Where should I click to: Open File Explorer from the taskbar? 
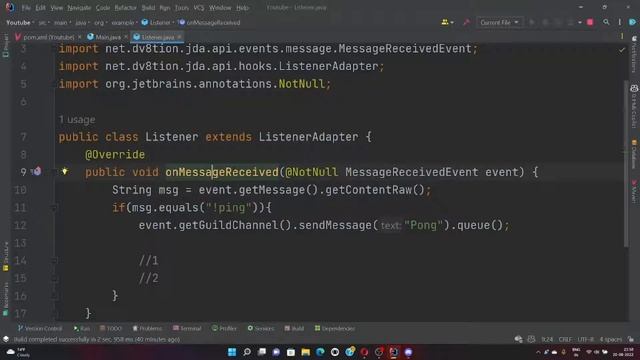[305, 352]
